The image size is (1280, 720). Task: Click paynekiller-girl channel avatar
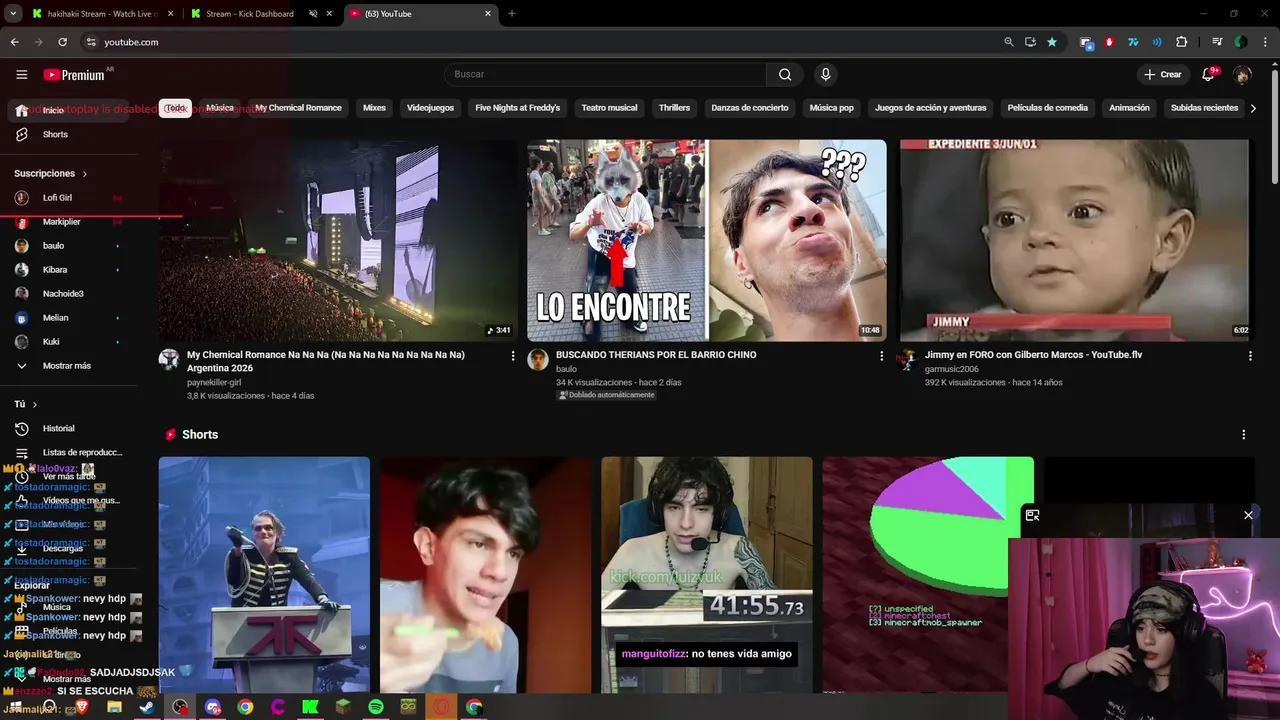click(x=169, y=360)
